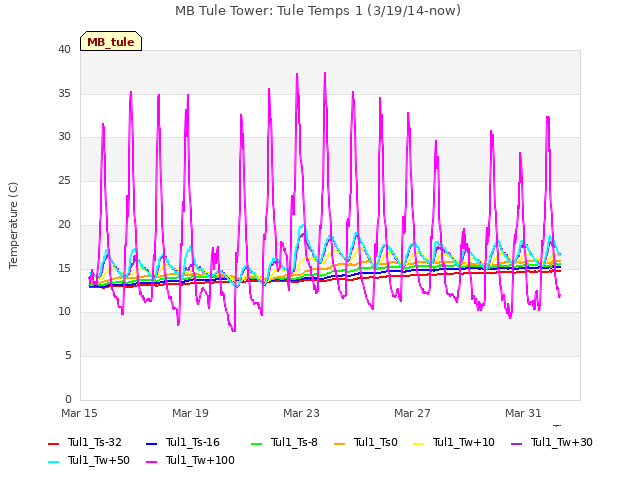Click the 30 y-axis tick label
Screen dimensions: 640x480
tap(64, 137)
